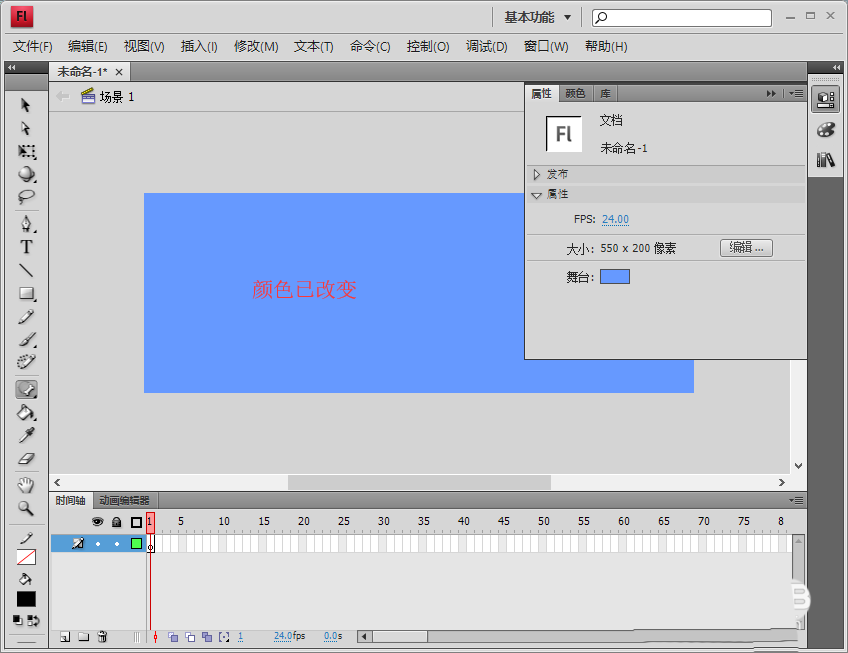Select the 3D Rotation tool
848x653 pixels.
point(26,174)
